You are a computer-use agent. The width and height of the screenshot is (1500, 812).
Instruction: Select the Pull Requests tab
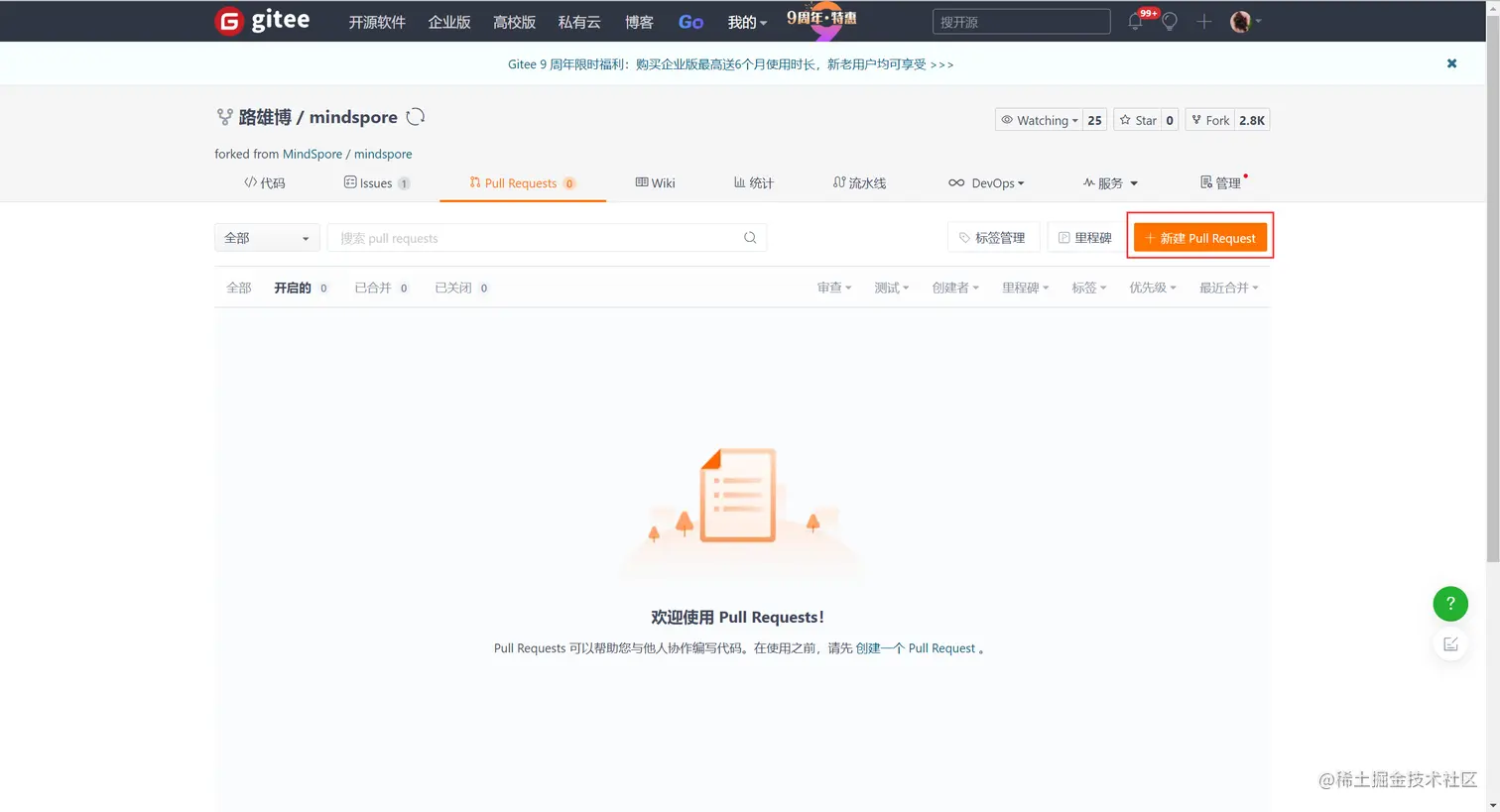(x=522, y=182)
